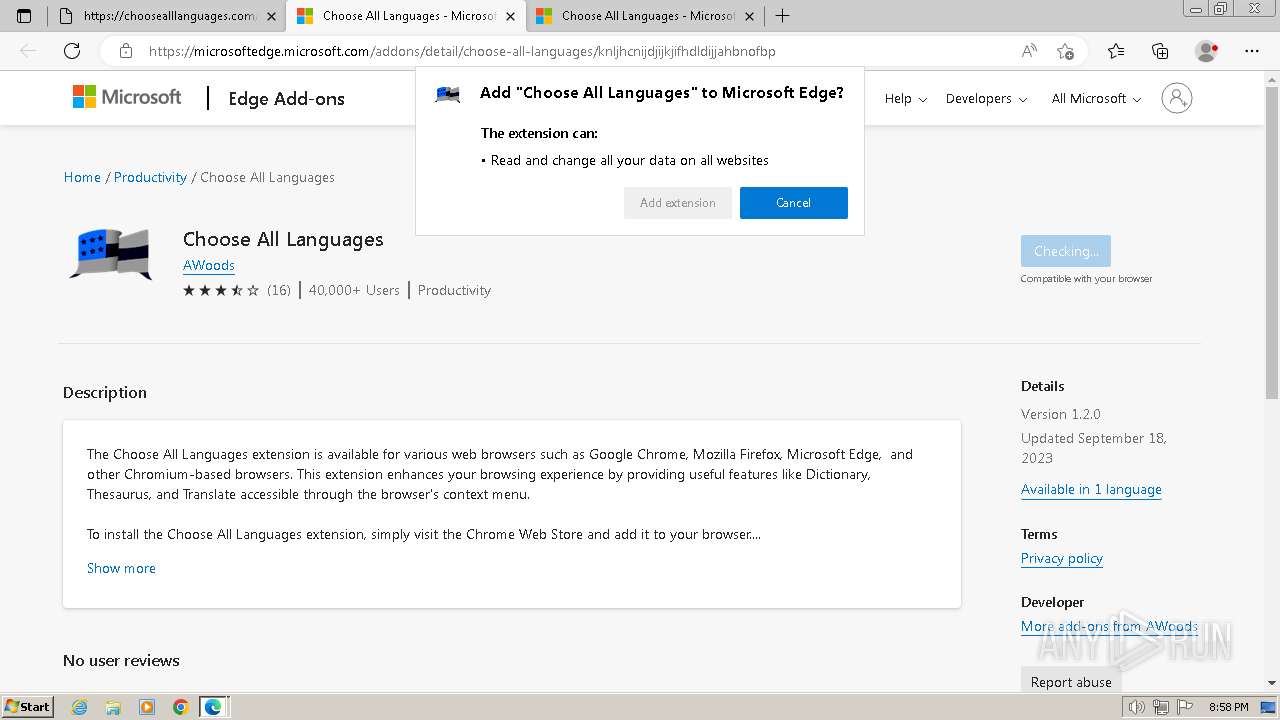Open a new browser tab
The height and width of the screenshot is (720, 1280).
783,16
